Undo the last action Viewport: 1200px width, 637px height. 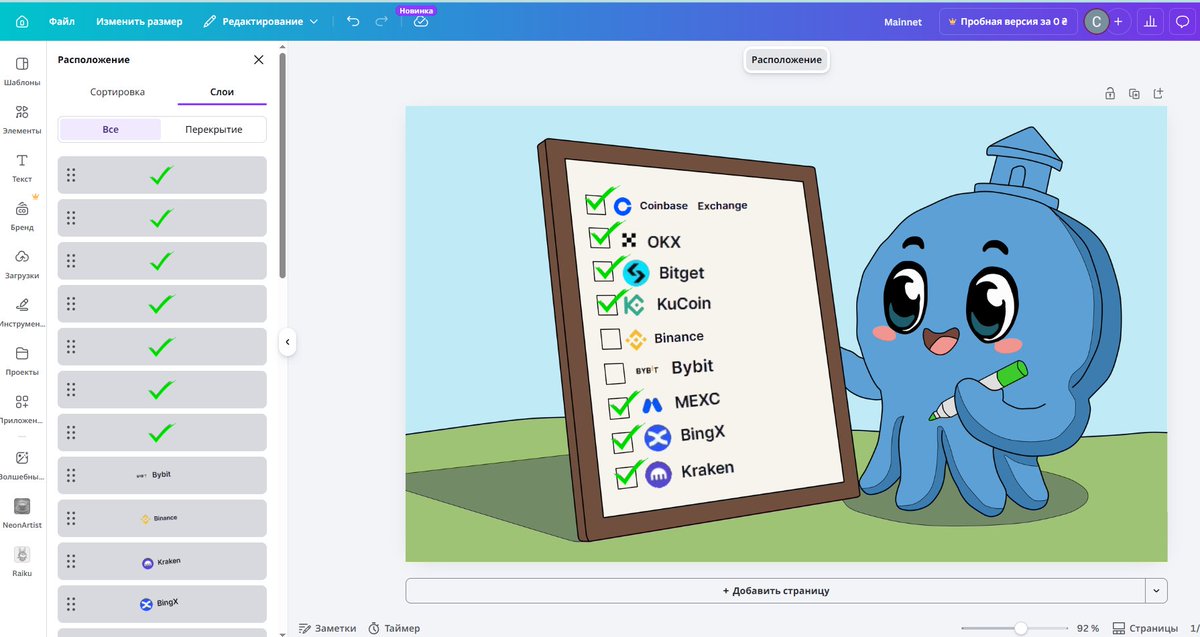(353, 21)
